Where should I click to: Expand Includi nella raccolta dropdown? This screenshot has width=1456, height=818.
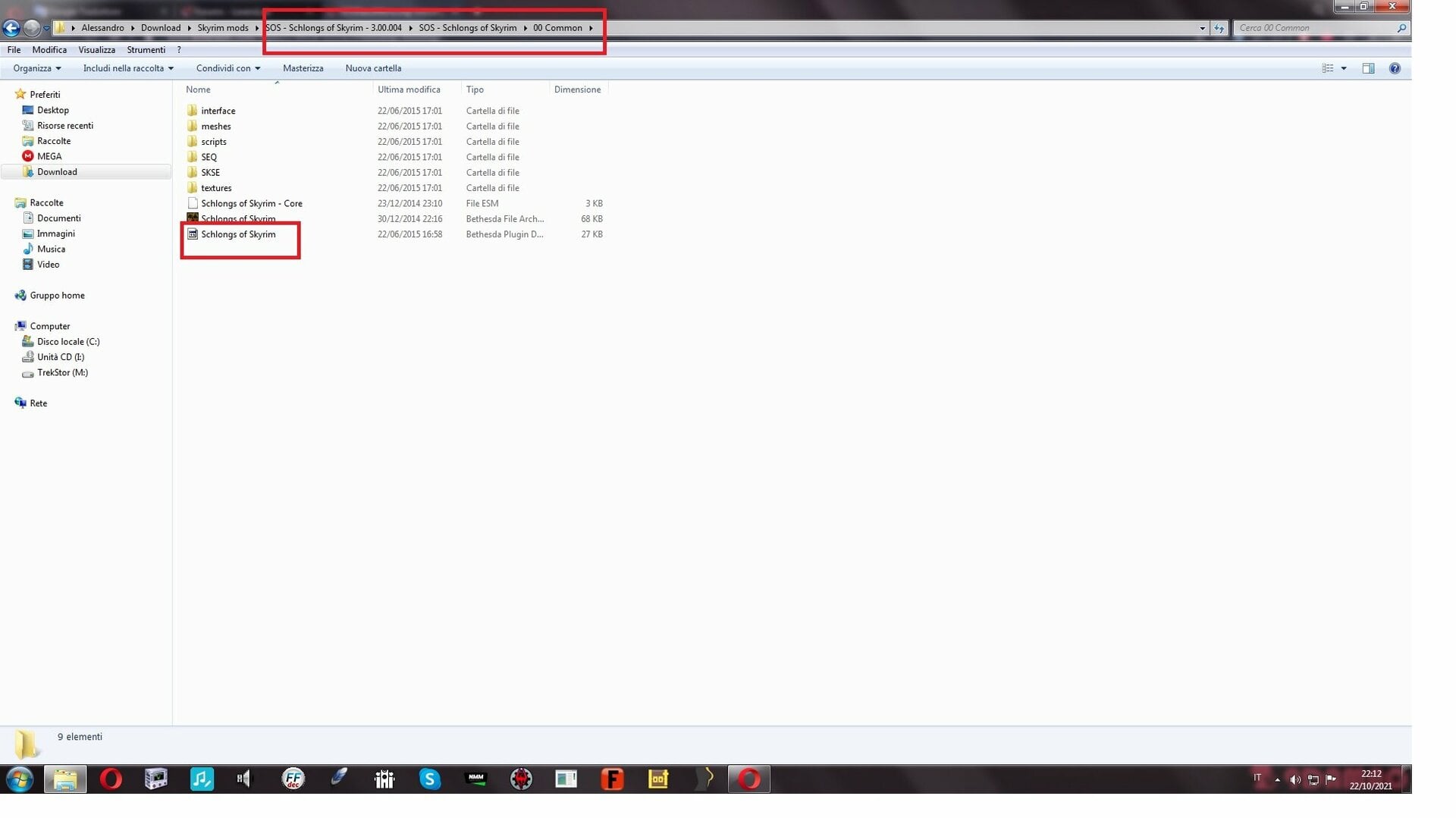(128, 68)
